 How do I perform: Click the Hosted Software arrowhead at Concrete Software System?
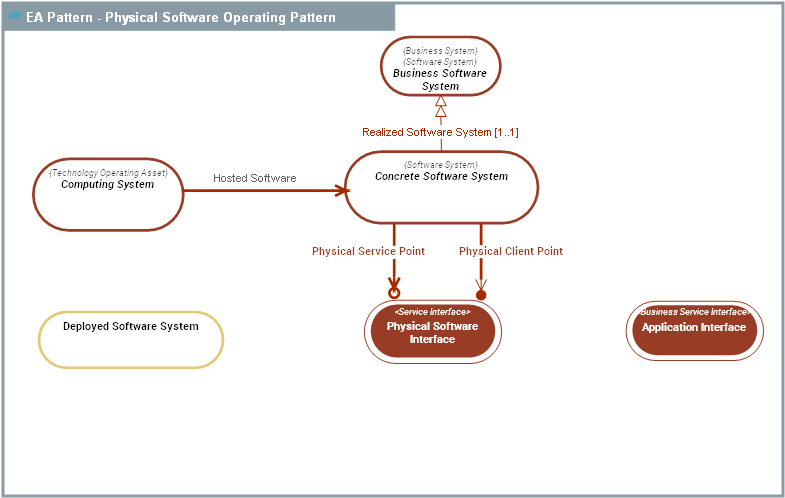click(341, 188)
